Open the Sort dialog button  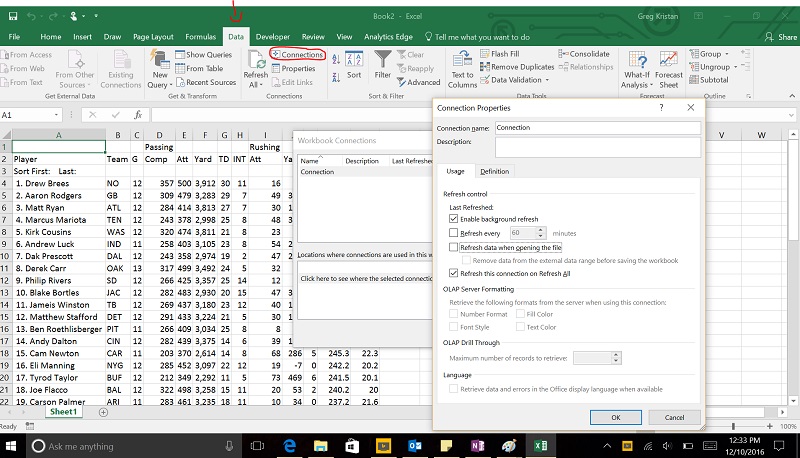[x=354, y=65]
